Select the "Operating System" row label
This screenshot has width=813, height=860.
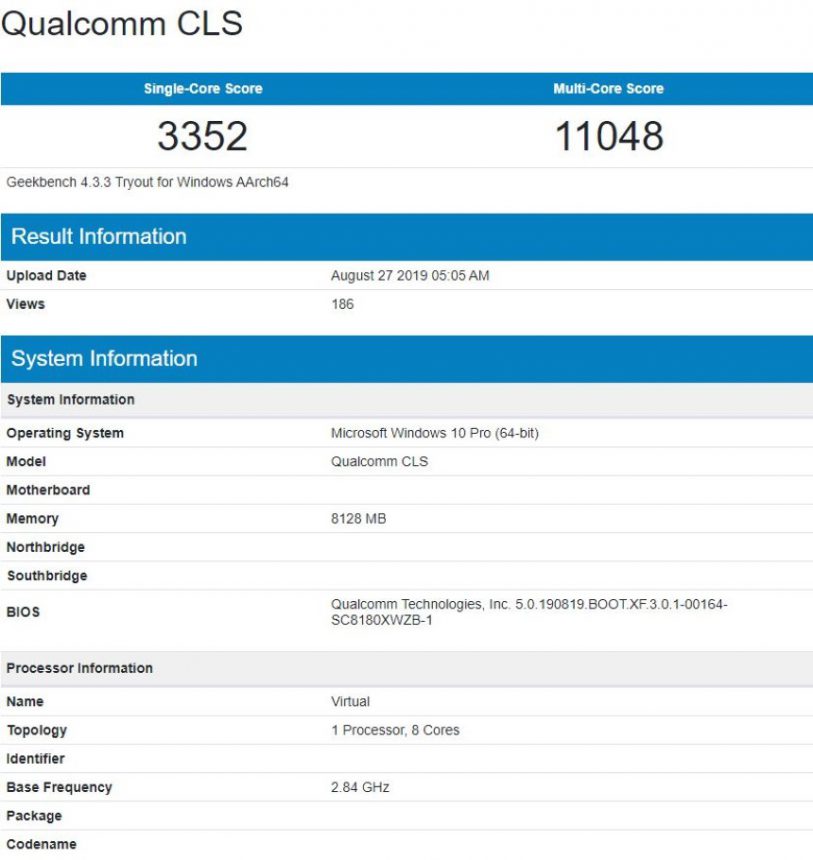[65, 433]
